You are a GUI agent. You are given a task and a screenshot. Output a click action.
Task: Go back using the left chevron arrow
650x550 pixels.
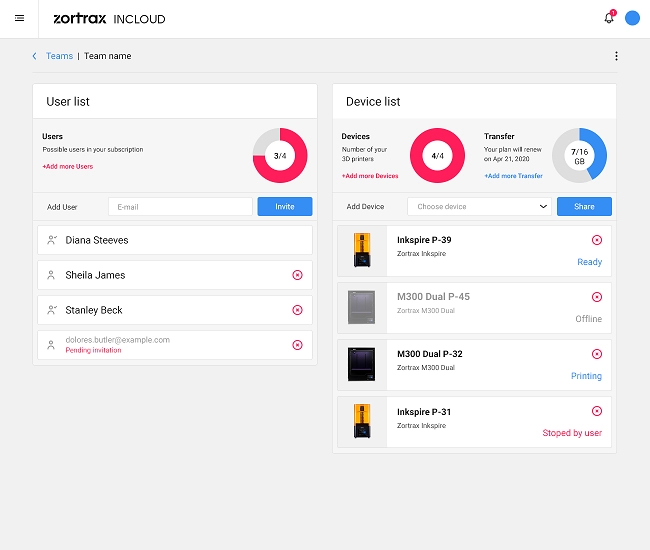click(x=35, y=56)
